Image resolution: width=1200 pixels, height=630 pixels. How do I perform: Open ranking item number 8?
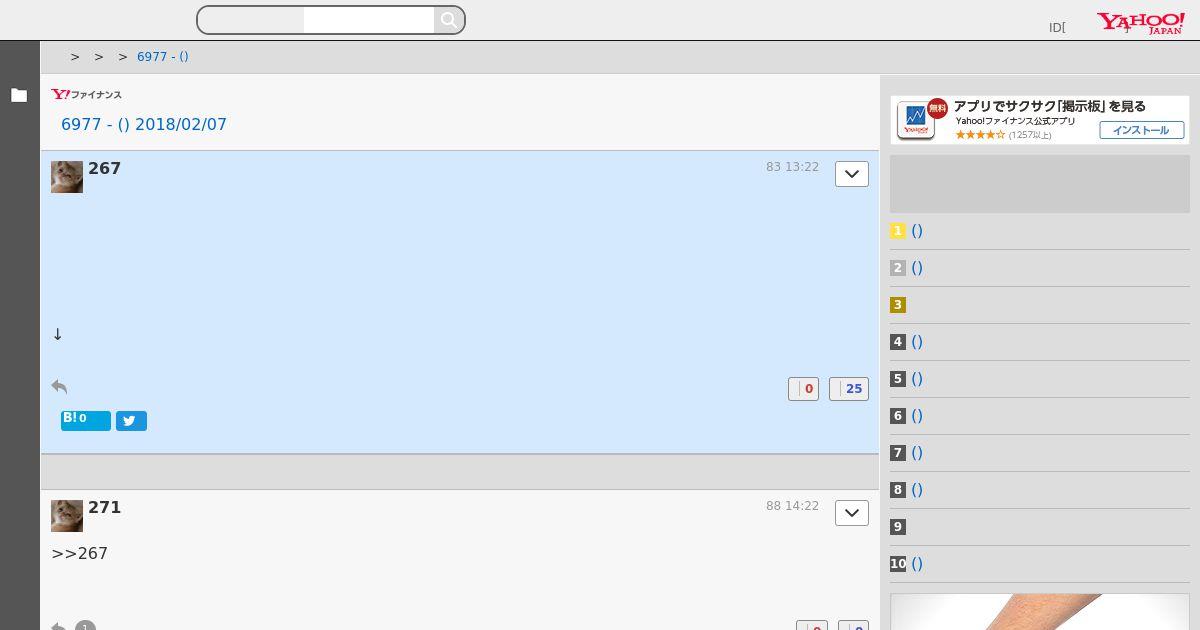917,490
